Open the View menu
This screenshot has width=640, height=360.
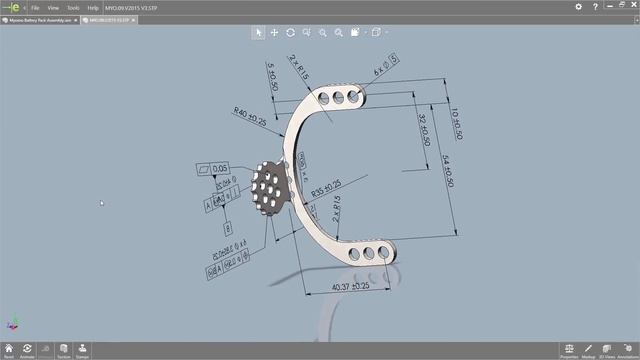point(53,8)
